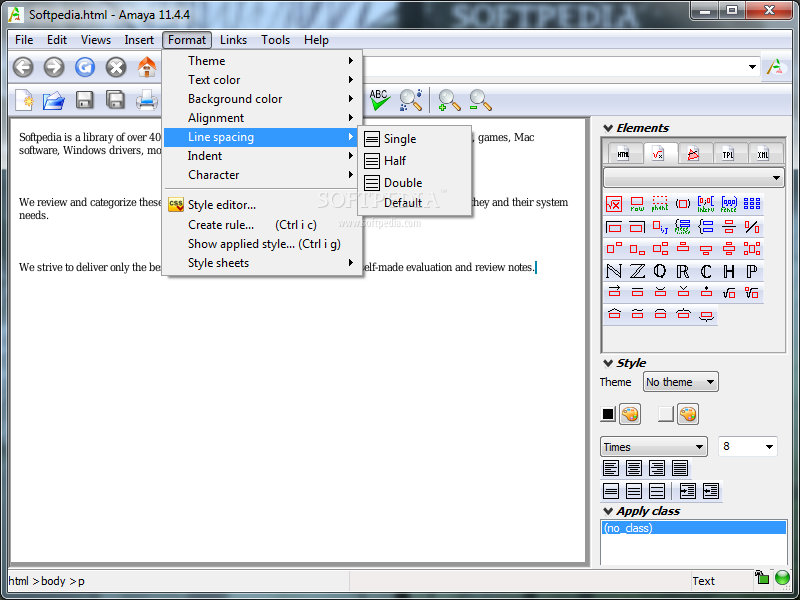
Task: Click the white background color swatch
Action: pos(666,414)
